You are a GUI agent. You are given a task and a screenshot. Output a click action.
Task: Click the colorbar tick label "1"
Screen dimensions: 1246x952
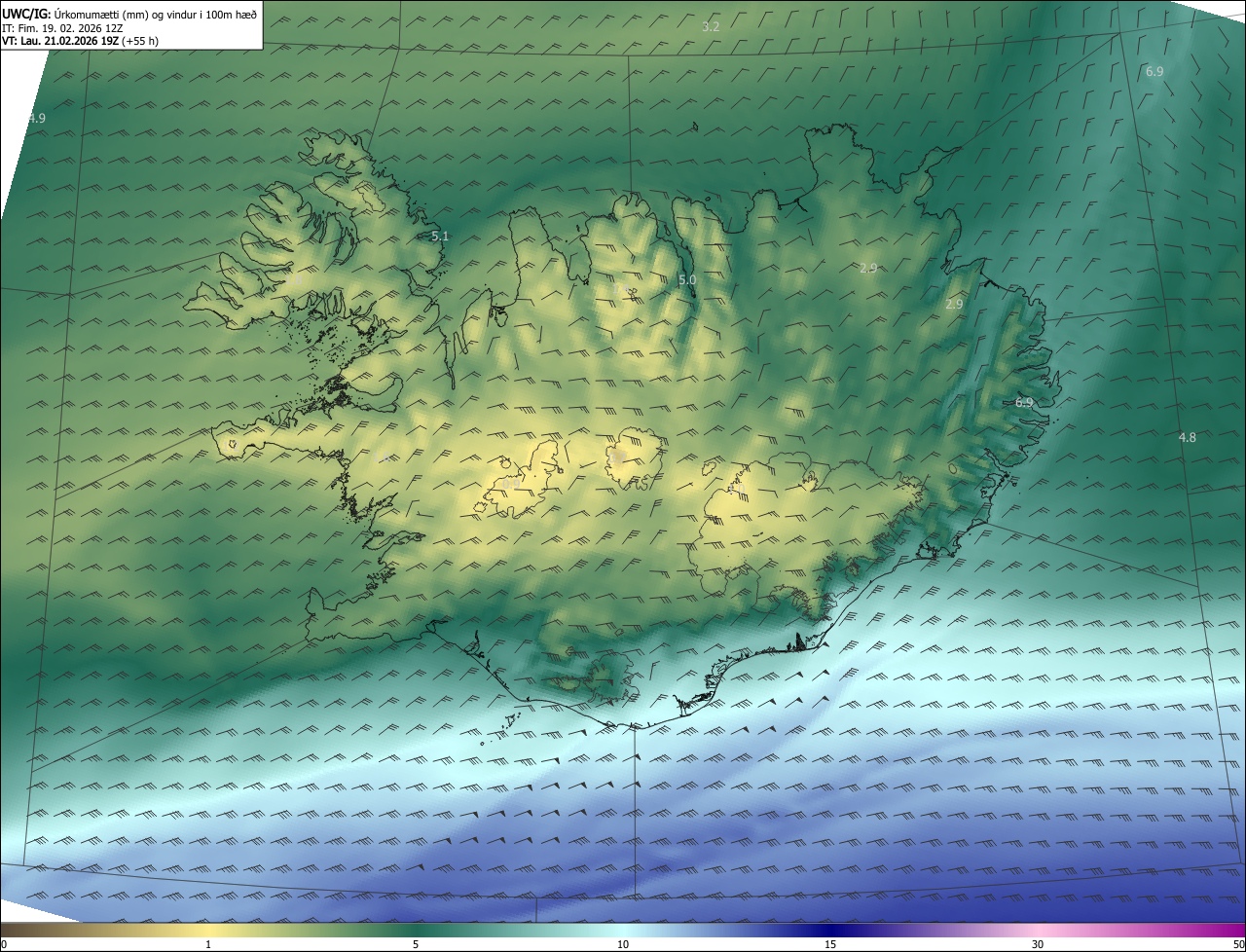pyautogui.click(x=208, y=944)
